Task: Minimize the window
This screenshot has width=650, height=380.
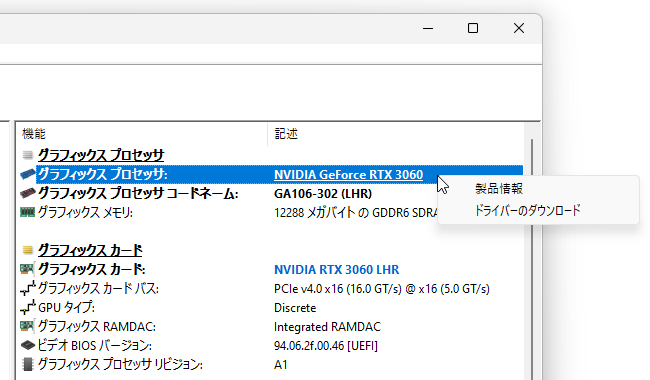Action: [428, 29]
